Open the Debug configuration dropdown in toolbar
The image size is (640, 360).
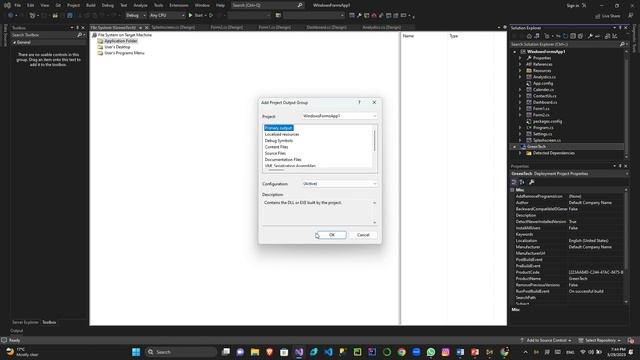click(136, 16)
